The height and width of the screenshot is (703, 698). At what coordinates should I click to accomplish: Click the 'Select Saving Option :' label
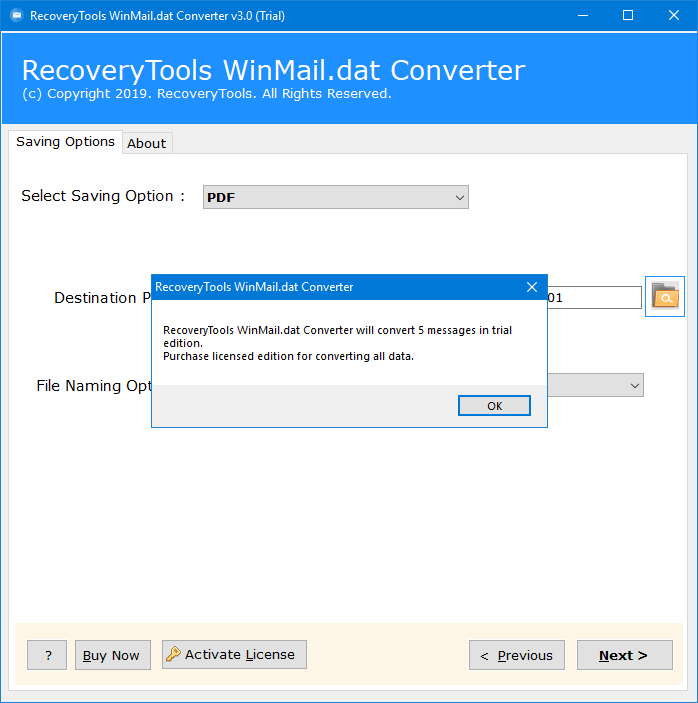coord(103,196)
